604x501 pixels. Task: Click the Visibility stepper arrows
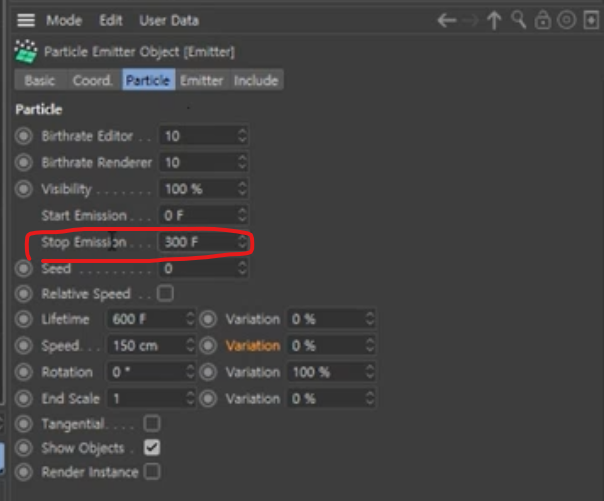[x=242, y=189]
